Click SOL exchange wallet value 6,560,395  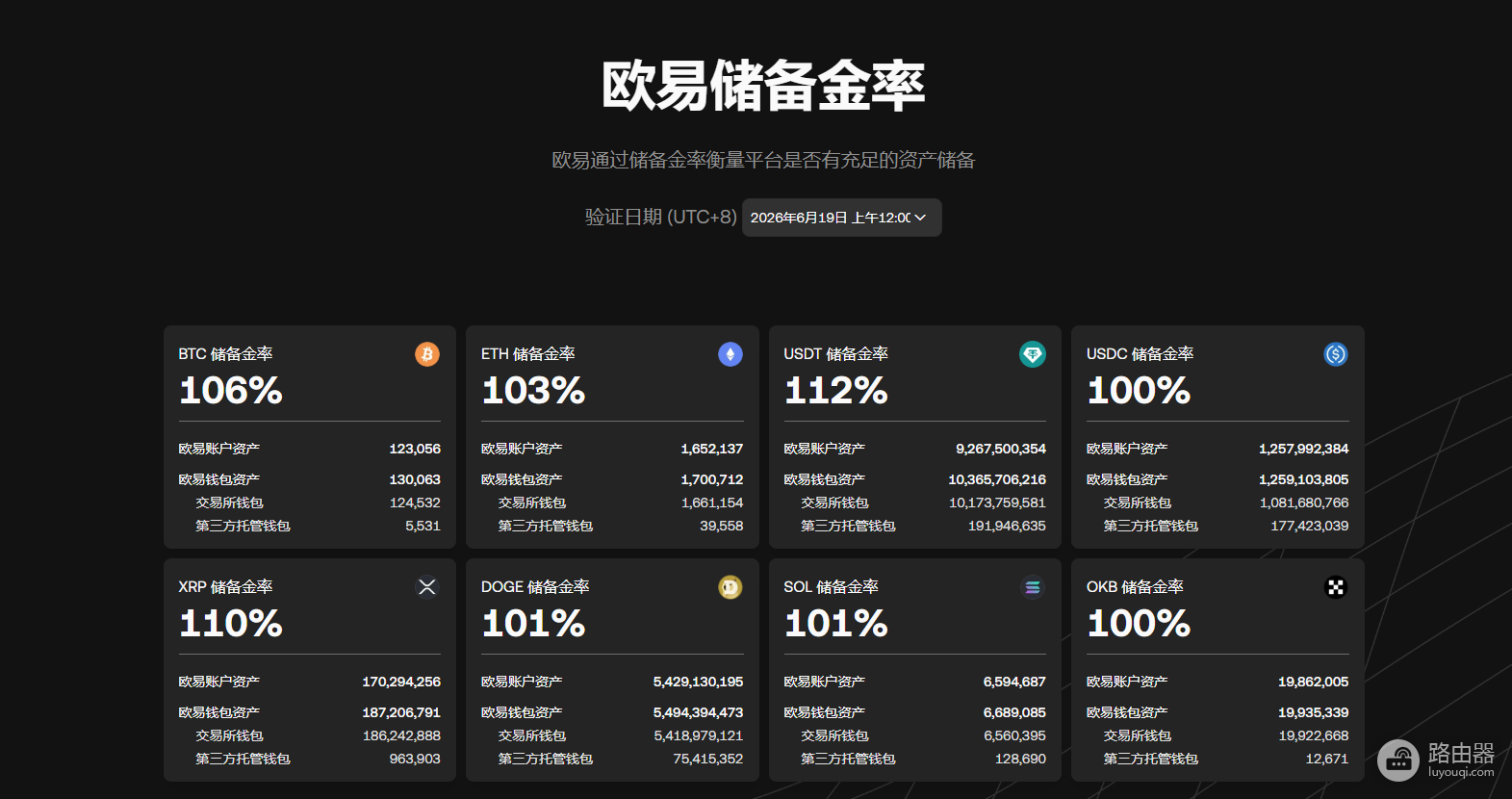(x=1014, y=735)
